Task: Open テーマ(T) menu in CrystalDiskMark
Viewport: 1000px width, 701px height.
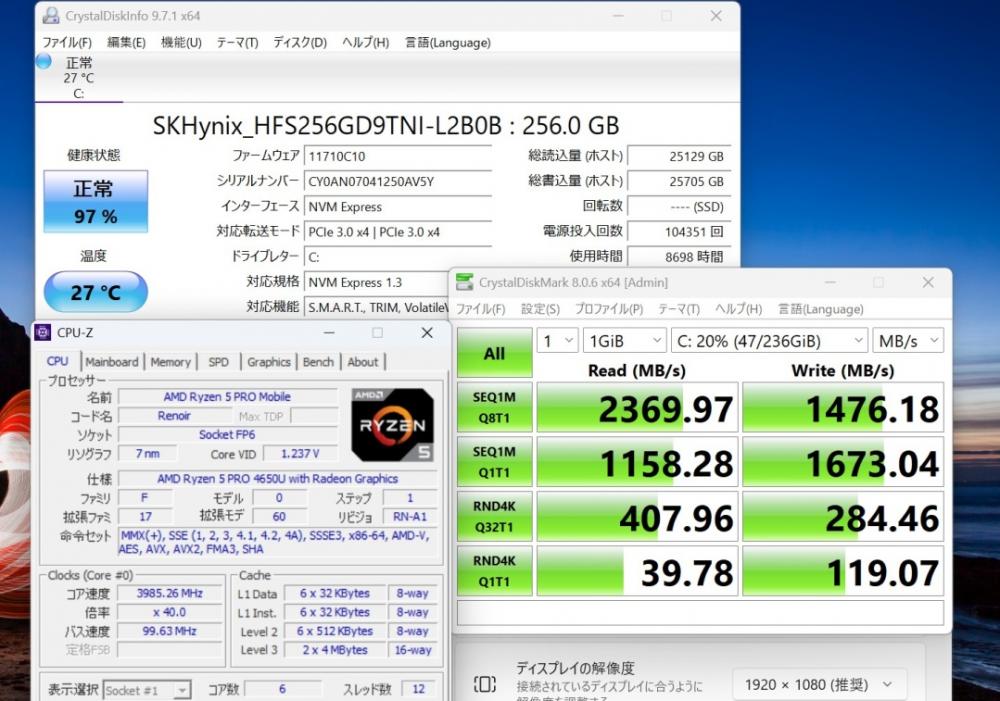Action: pyautogui.click(x=679, y=309)
